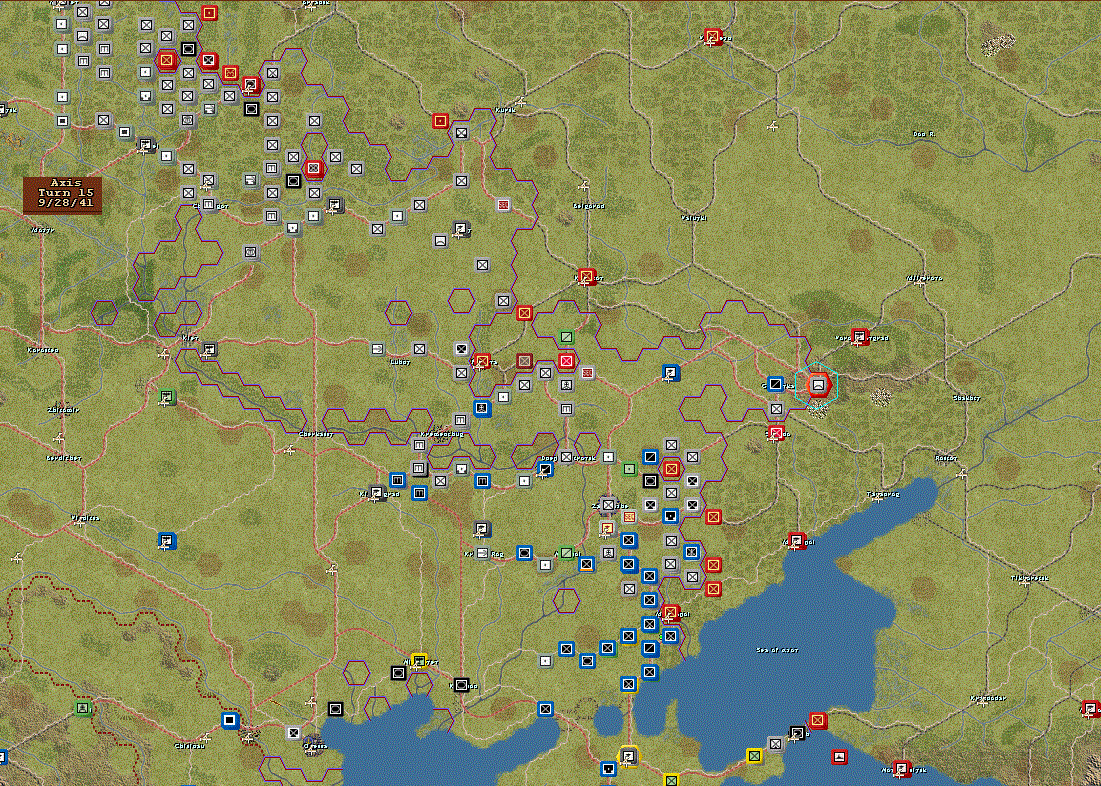Select the red HQ counter at Voroshilovgrad

[x=859, y=336]
